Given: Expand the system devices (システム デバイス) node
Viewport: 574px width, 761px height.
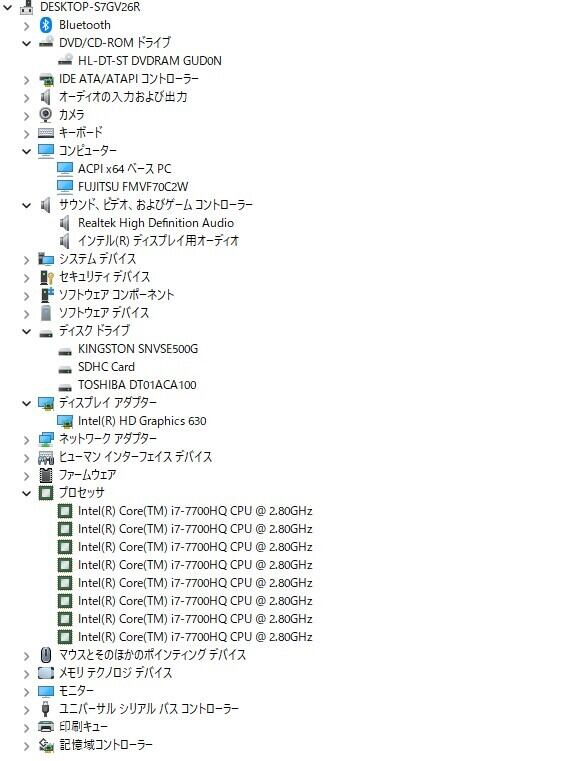Looking at the screenshot, I should pyautogui.click(x=26, y=260).
